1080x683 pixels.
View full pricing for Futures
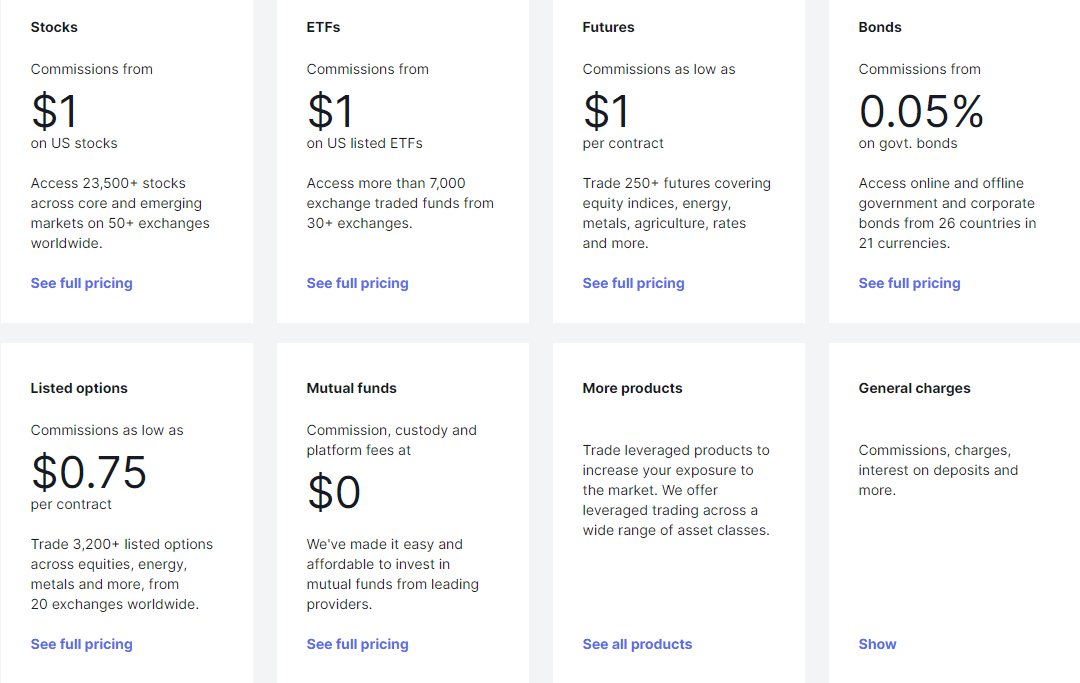coord(633,283)
